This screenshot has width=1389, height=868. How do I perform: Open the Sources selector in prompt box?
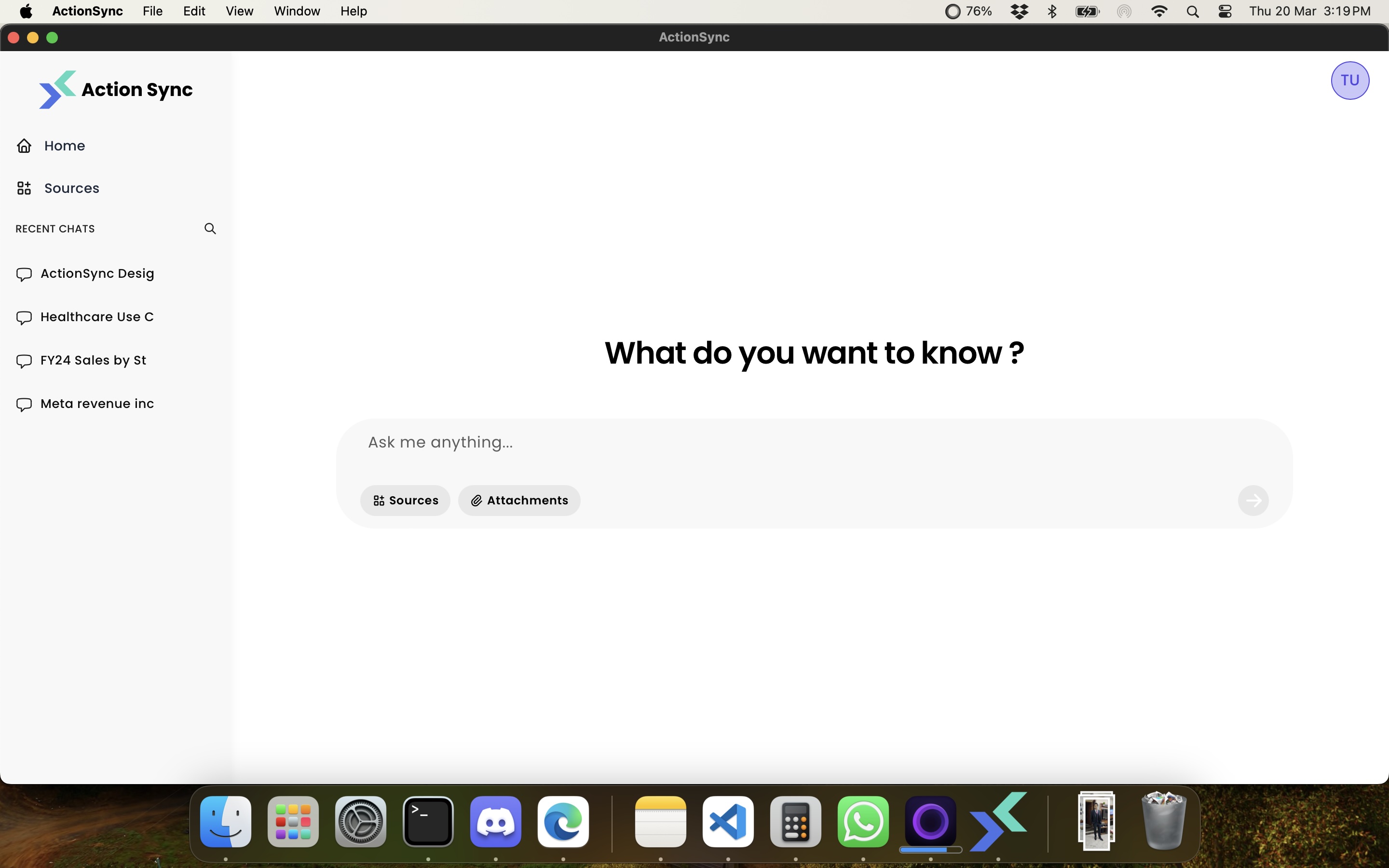coord(405,500)
